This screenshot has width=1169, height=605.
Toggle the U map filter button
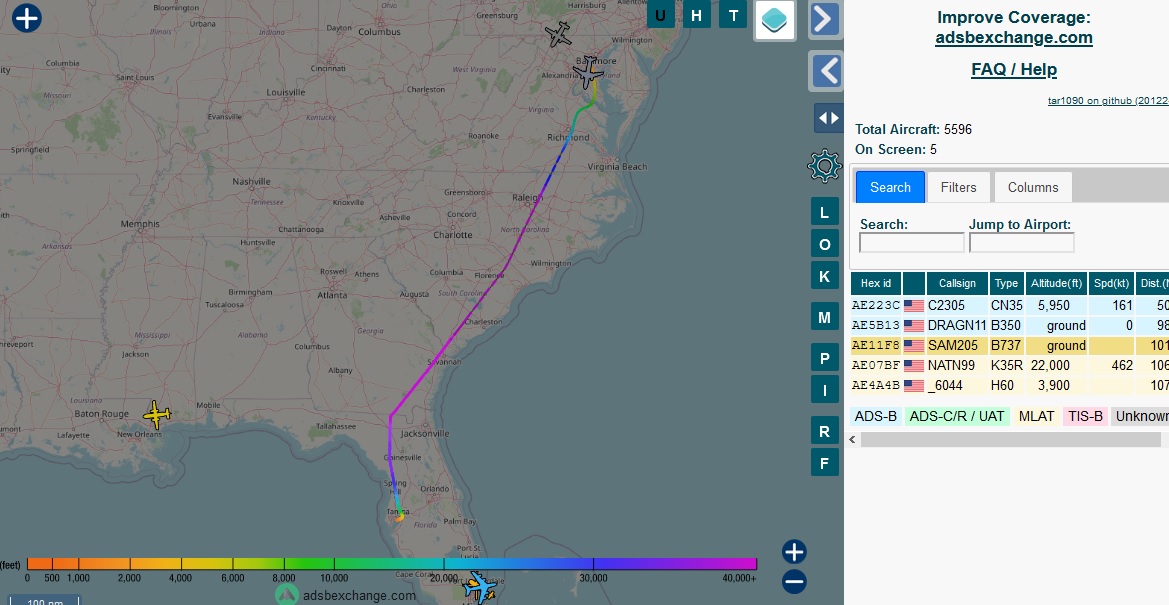661,15
